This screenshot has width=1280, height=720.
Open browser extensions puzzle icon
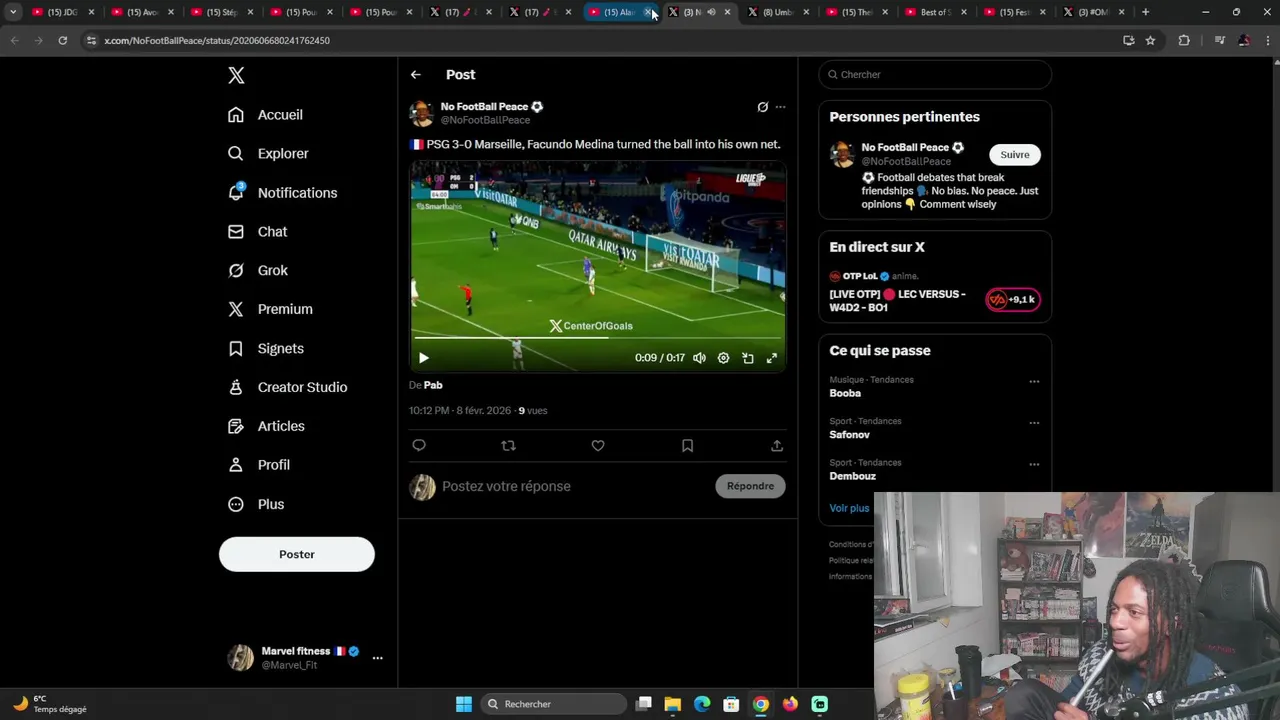click(x=1184, y=40)
